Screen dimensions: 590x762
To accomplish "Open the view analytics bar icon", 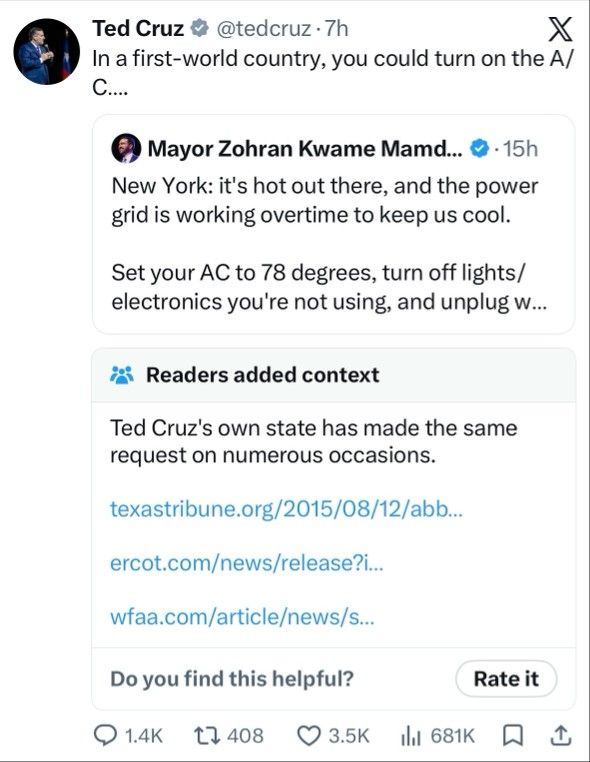I will pyautogui.click(x=411, y=736).
